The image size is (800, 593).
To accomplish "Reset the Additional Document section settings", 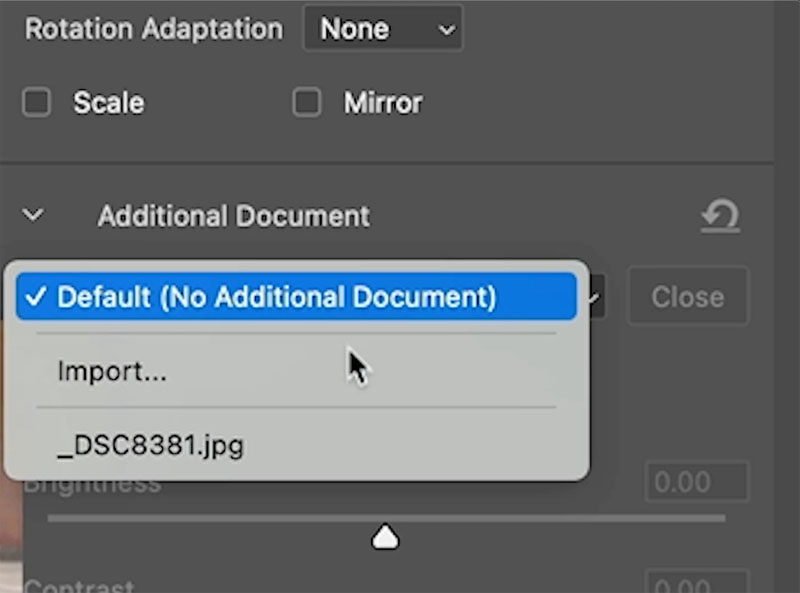I will pos(720,216).
